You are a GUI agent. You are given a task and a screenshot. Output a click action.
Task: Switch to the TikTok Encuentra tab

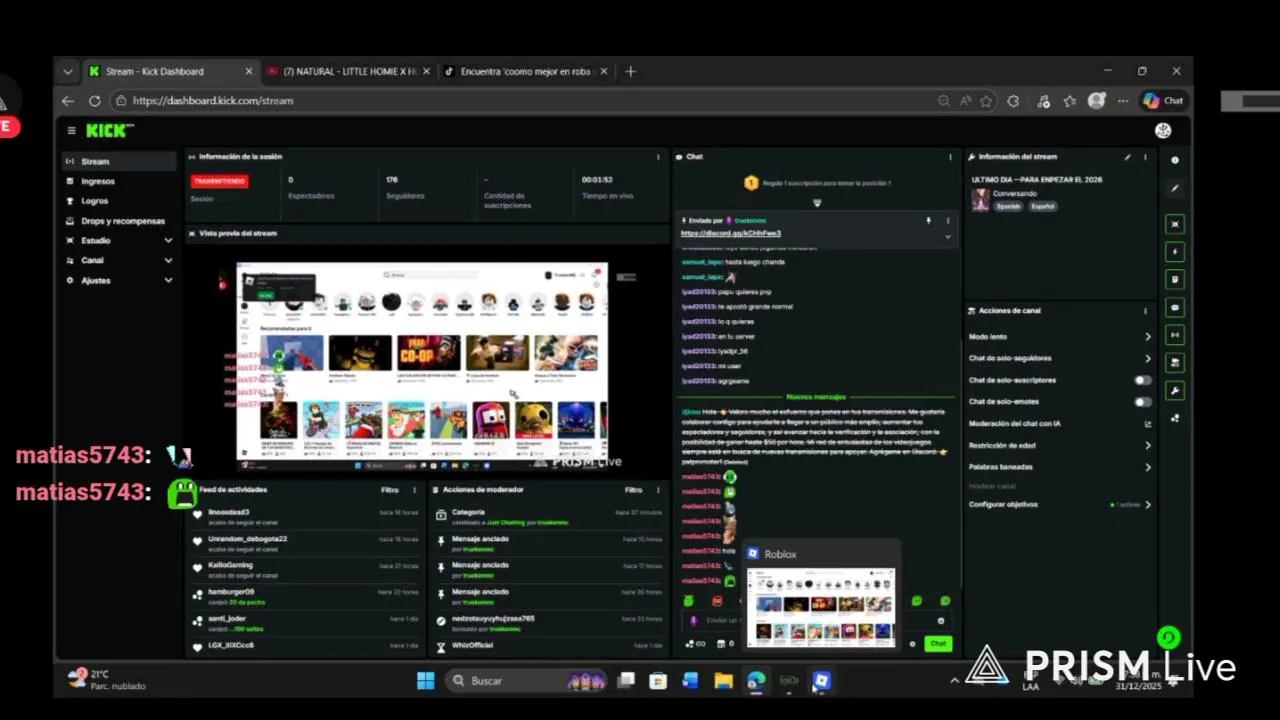(525, 71)
